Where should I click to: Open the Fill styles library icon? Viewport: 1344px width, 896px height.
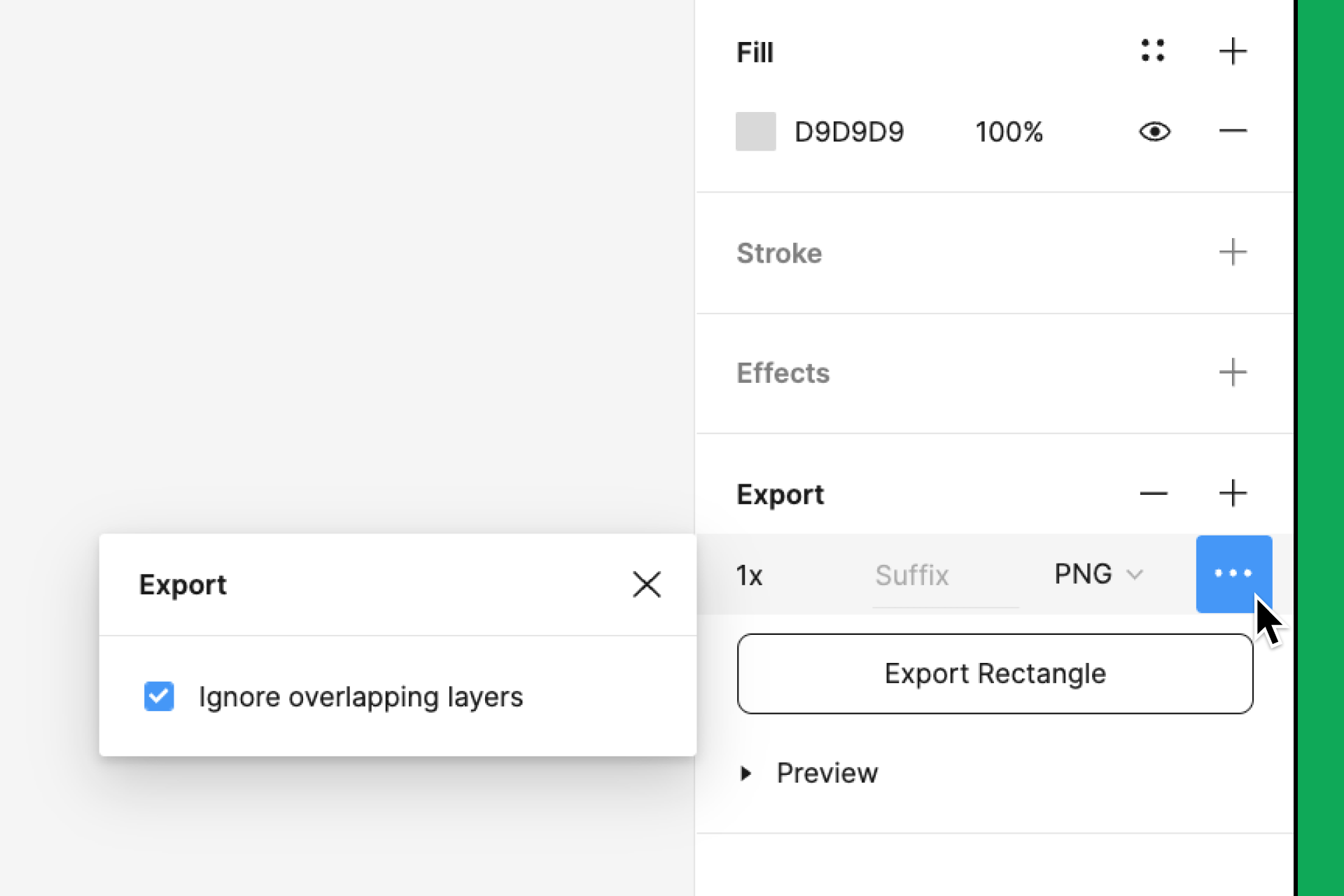tap(1153, 51)
